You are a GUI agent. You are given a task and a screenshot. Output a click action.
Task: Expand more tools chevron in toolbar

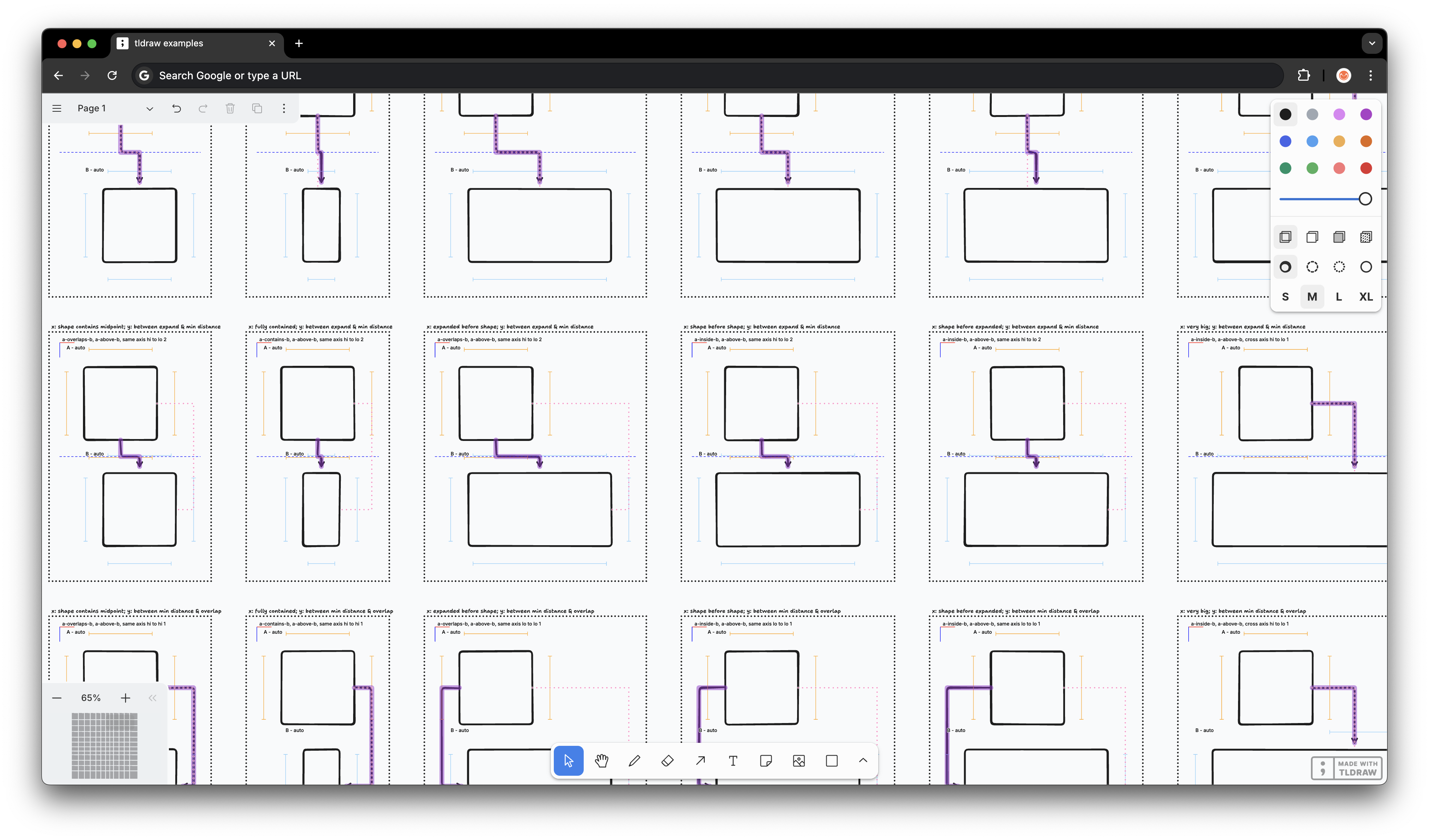coord(862,760)
